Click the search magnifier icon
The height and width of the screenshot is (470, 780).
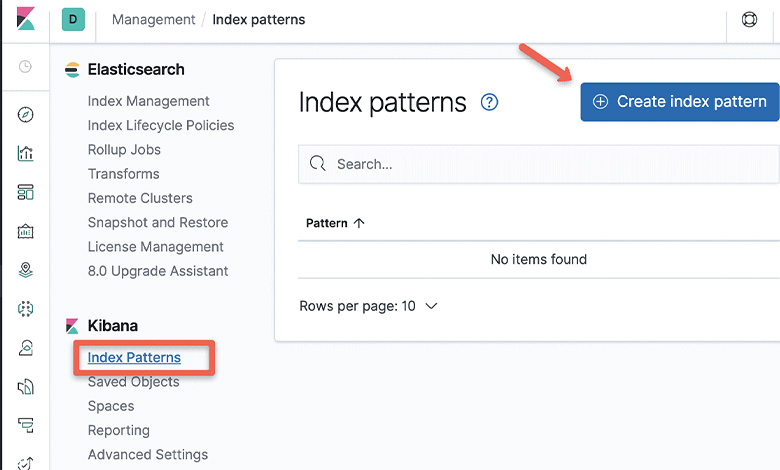tap(317, 163)
